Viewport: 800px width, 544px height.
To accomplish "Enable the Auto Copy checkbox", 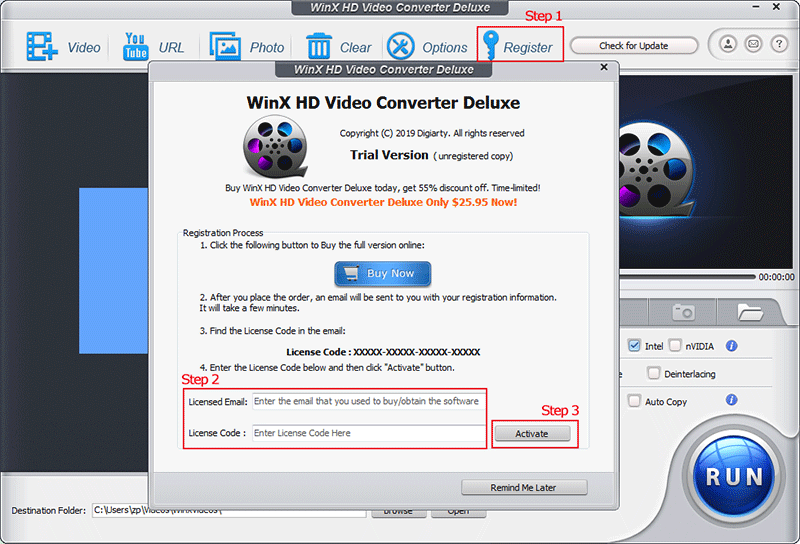I will 634,401.
